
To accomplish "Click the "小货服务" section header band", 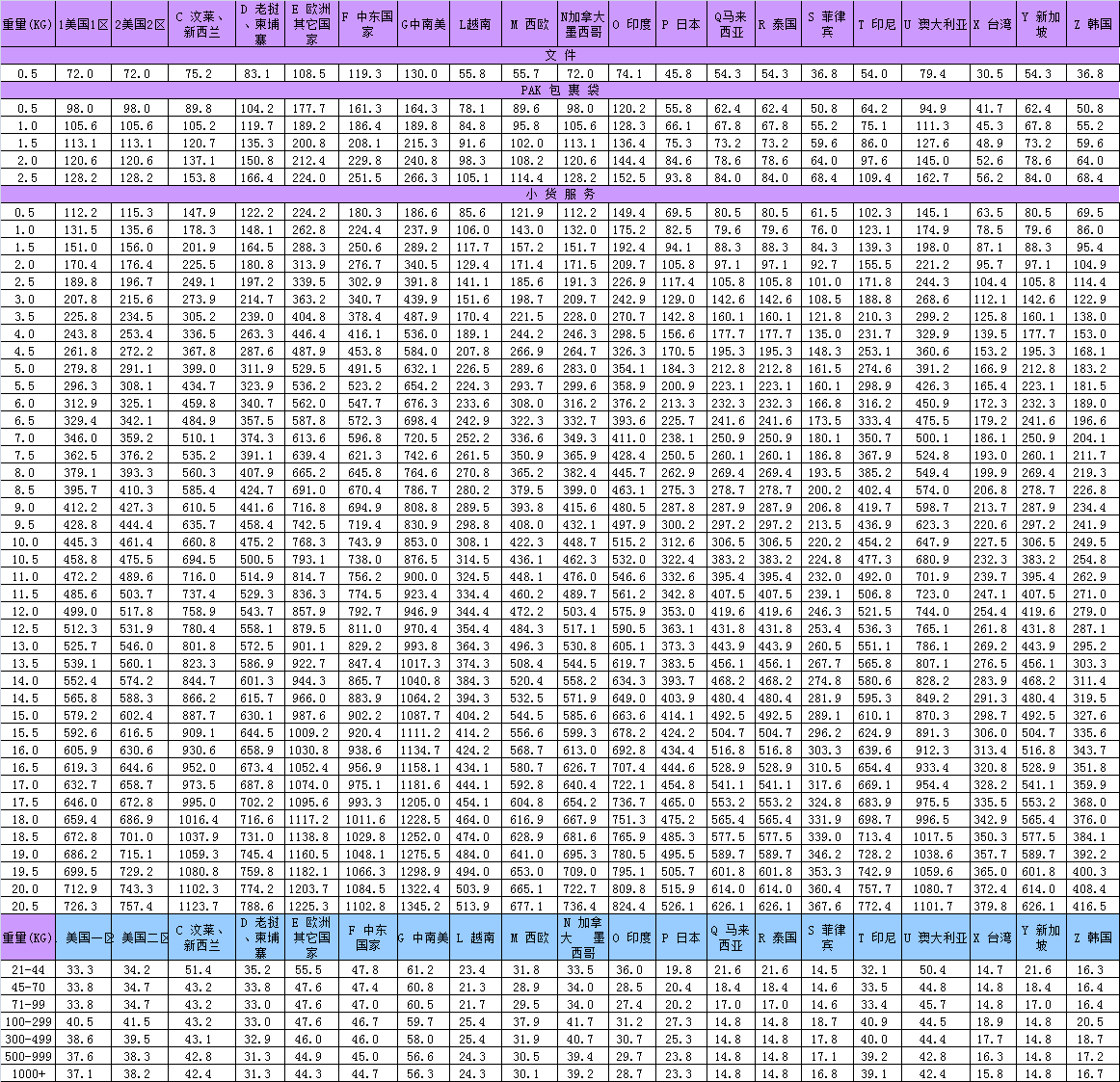I will [x=560, y=195].
